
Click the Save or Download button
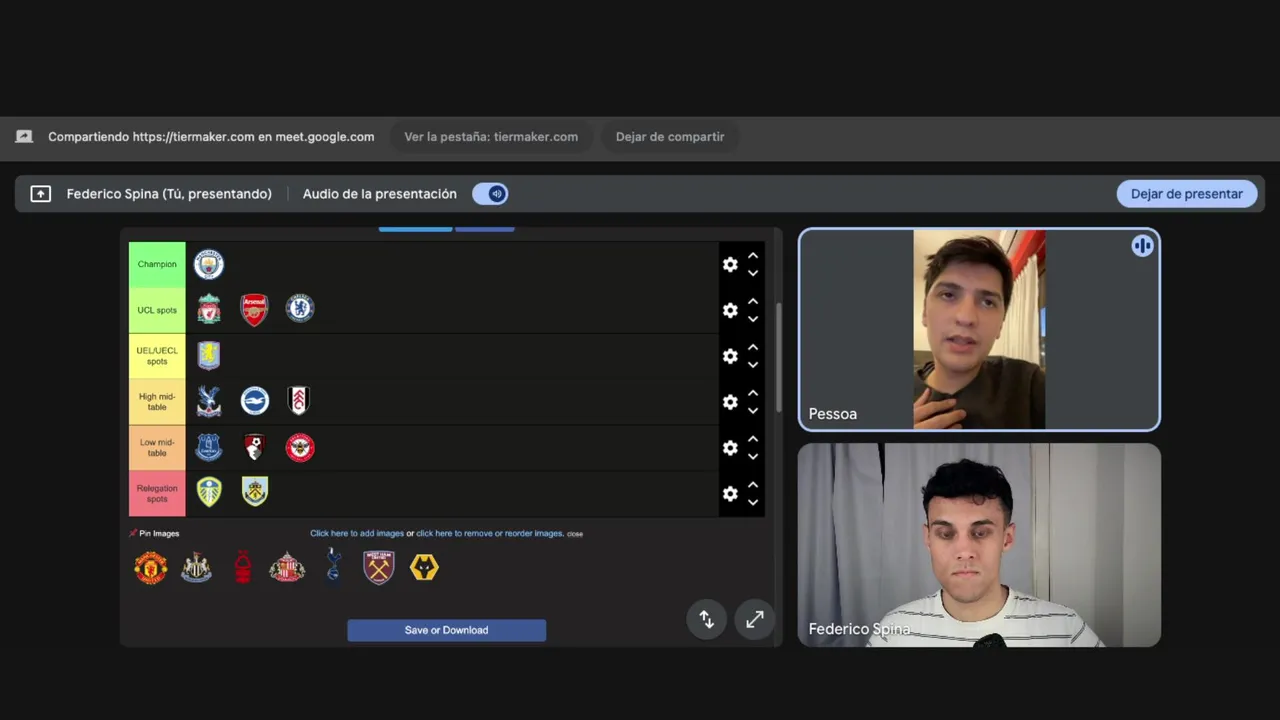(x=446, y=630)
